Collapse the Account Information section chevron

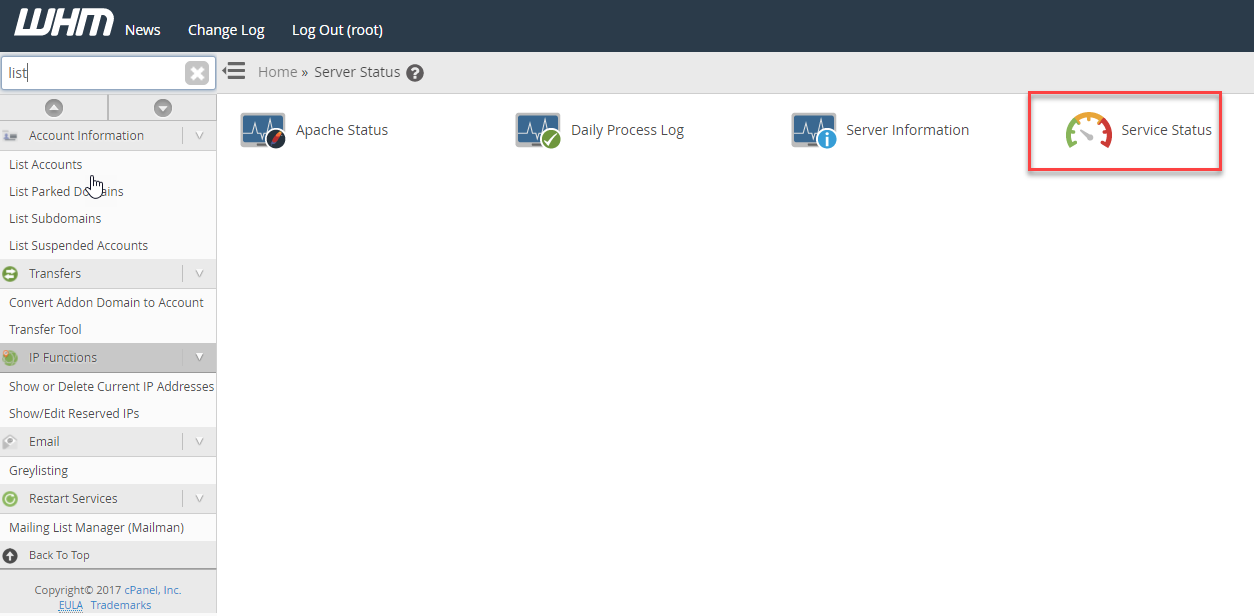click(199, 135)
